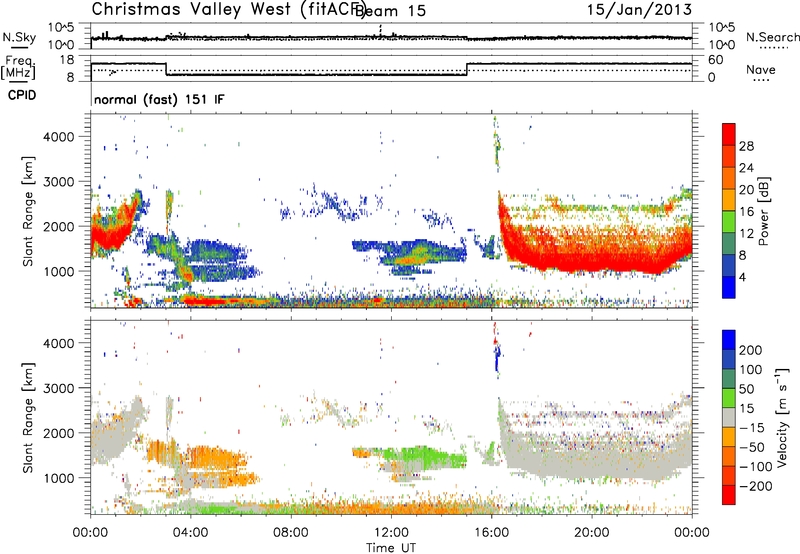The image size is (800, 554).
Task: Click the gray segment of Velocity color bar
Action: click(x=729, y=417)
